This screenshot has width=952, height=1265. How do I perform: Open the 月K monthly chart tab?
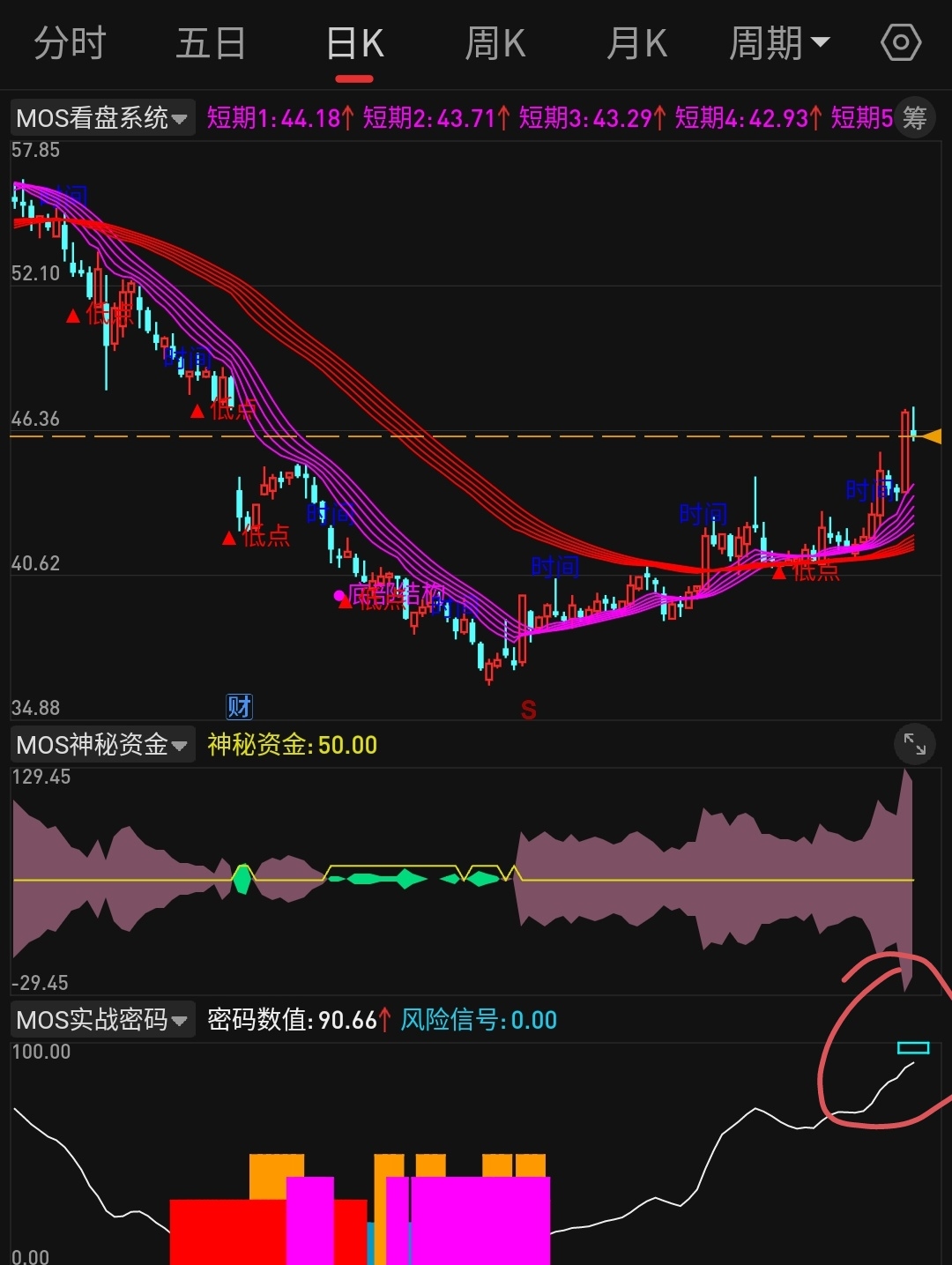(637, 43)
